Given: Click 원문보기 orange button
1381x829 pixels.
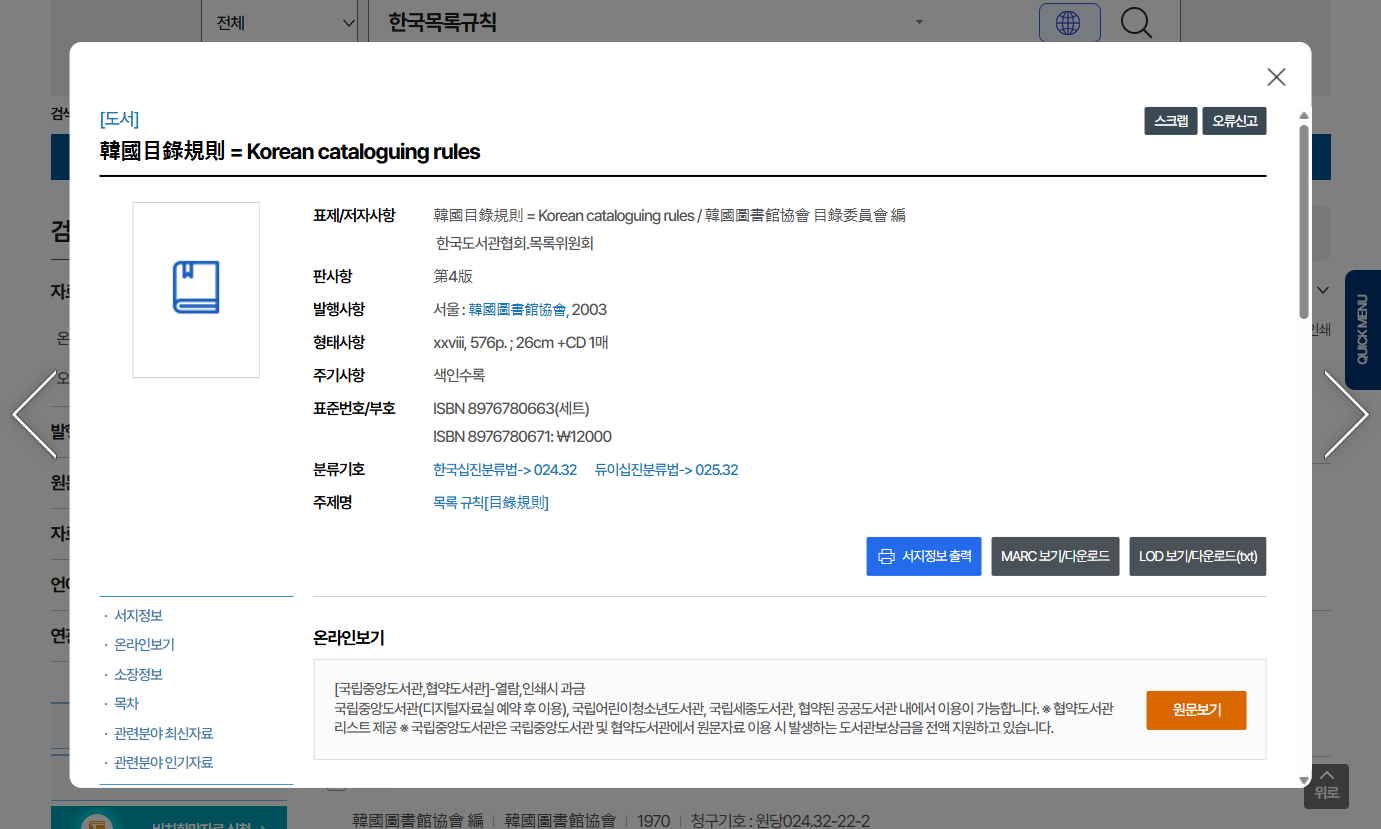Looking at the screenshot, I should 1196,710.
